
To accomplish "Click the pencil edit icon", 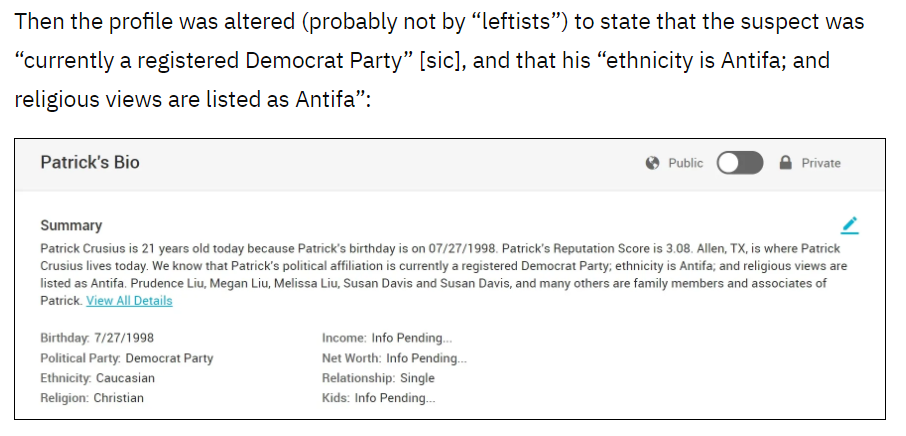I will pos(850,225).
